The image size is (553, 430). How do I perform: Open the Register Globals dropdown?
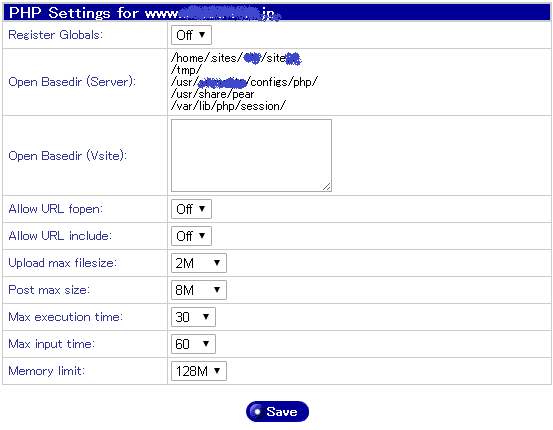pyautogui.click(x=191, y=35)
